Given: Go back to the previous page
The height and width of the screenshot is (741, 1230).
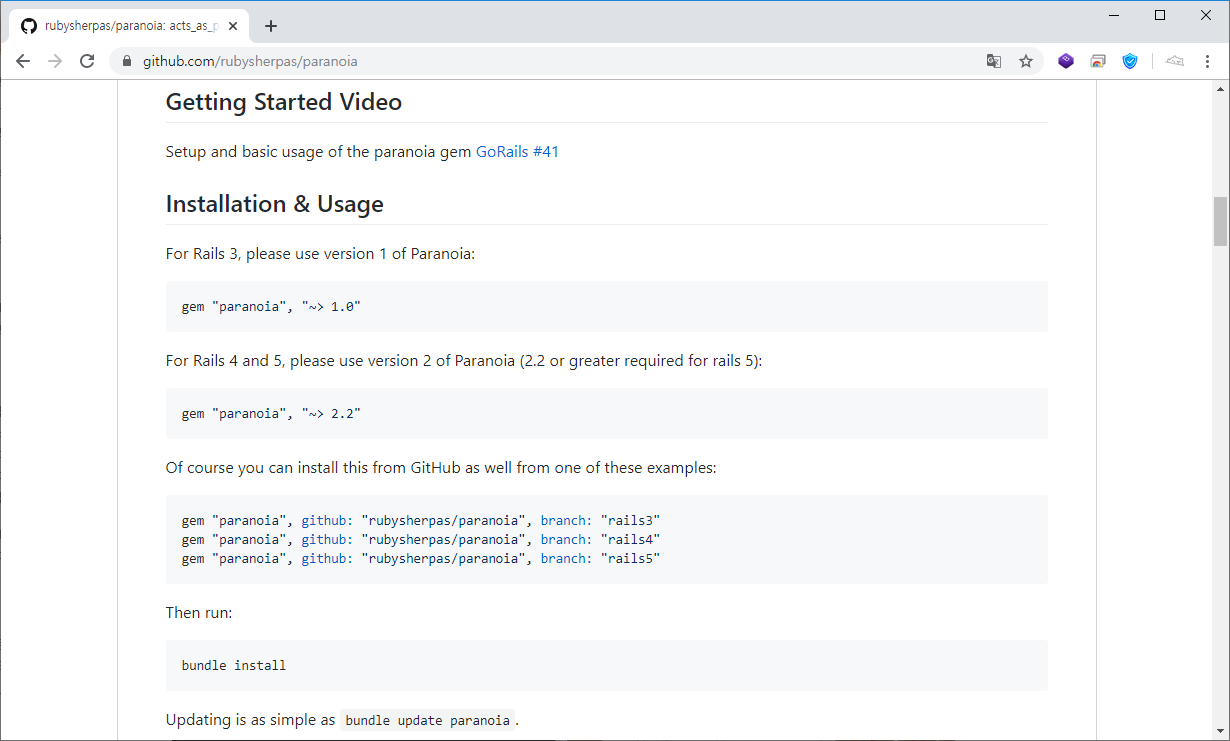Looking at the screenshot, I should click(23, 61).
